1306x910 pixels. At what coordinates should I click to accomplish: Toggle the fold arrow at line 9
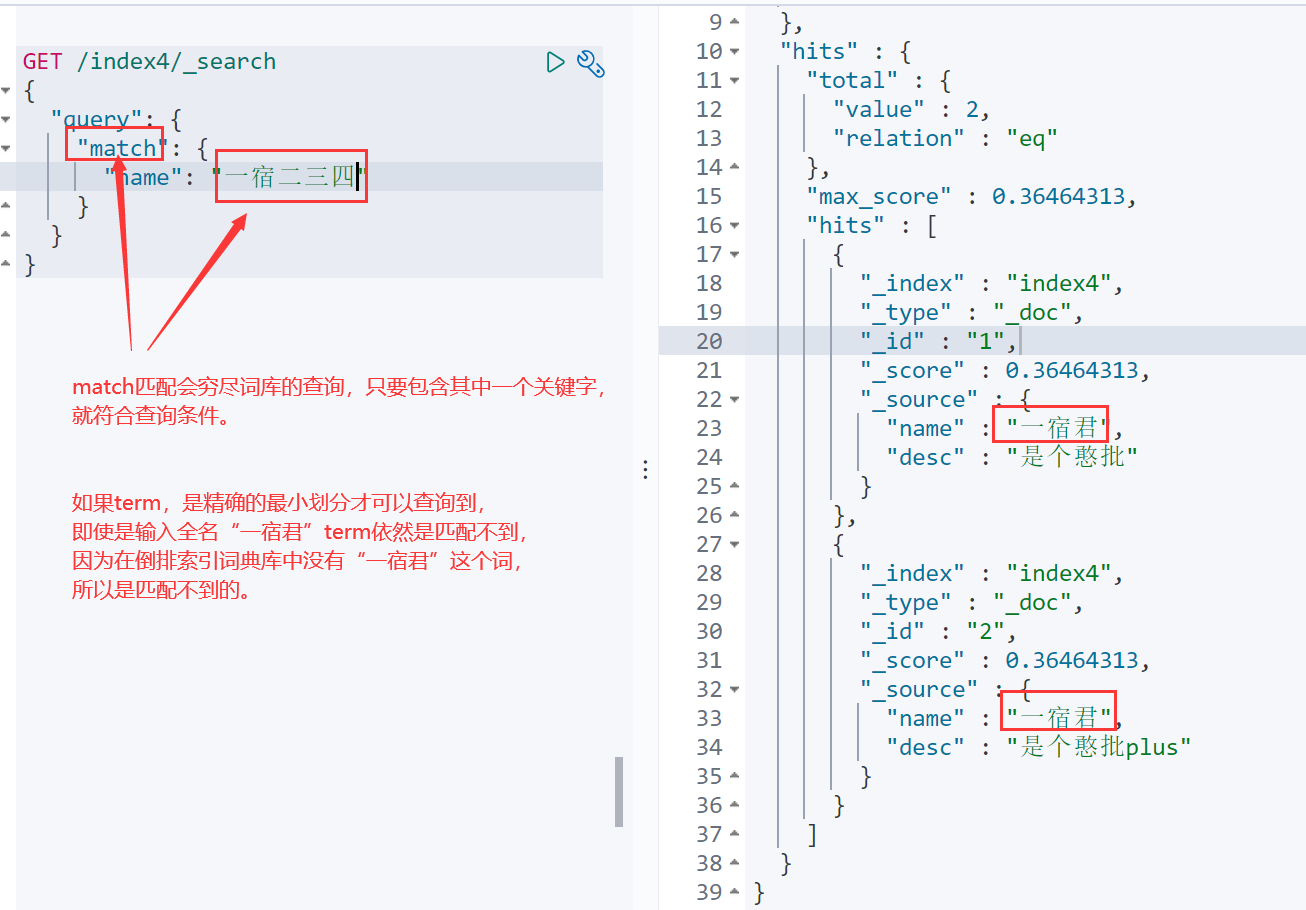[x=735, y=22]
